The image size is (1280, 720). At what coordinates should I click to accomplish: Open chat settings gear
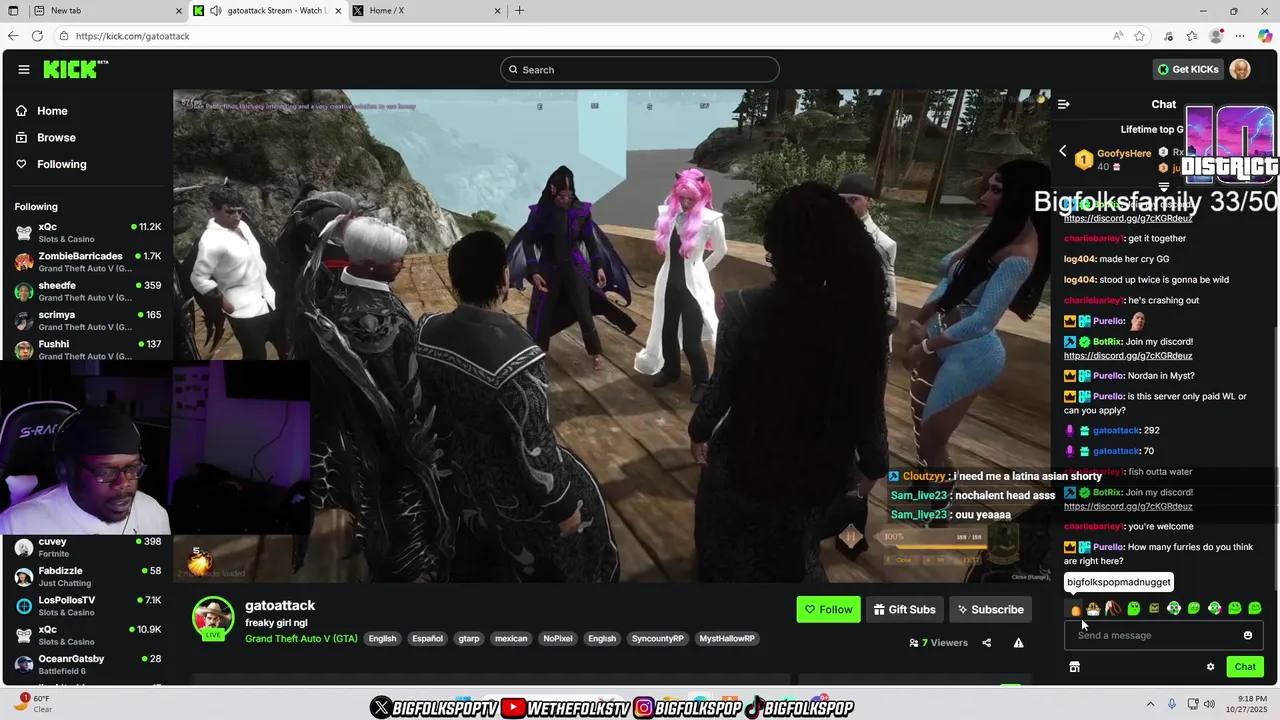tap(1210, 667)
